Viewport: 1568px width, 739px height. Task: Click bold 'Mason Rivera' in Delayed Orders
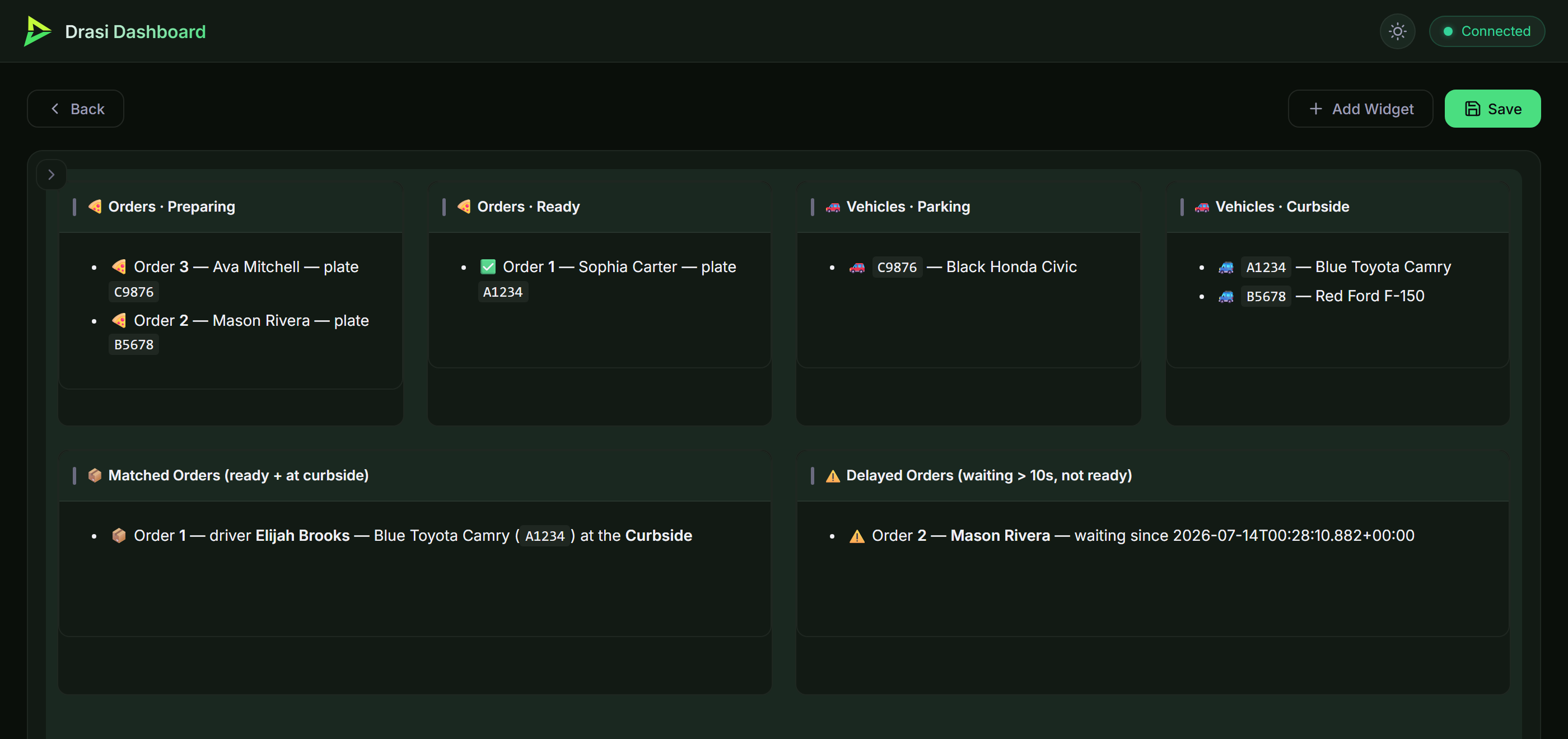click(x=1000, y=535)
